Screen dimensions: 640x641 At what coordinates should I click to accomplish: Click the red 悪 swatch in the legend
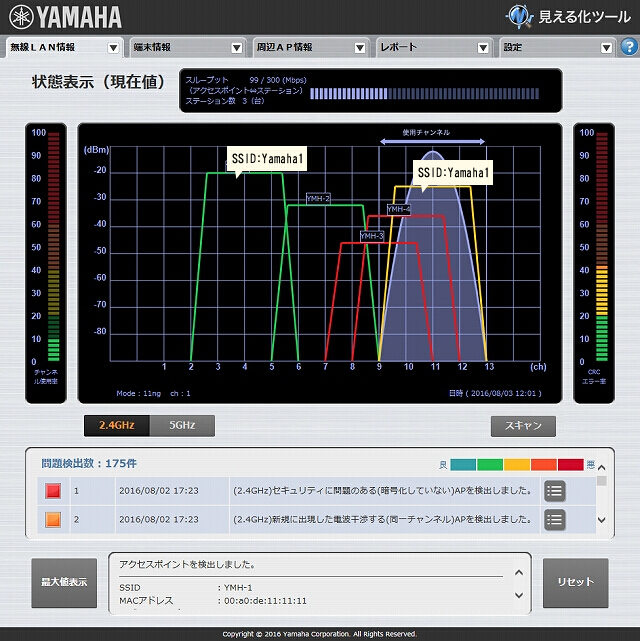571,465
